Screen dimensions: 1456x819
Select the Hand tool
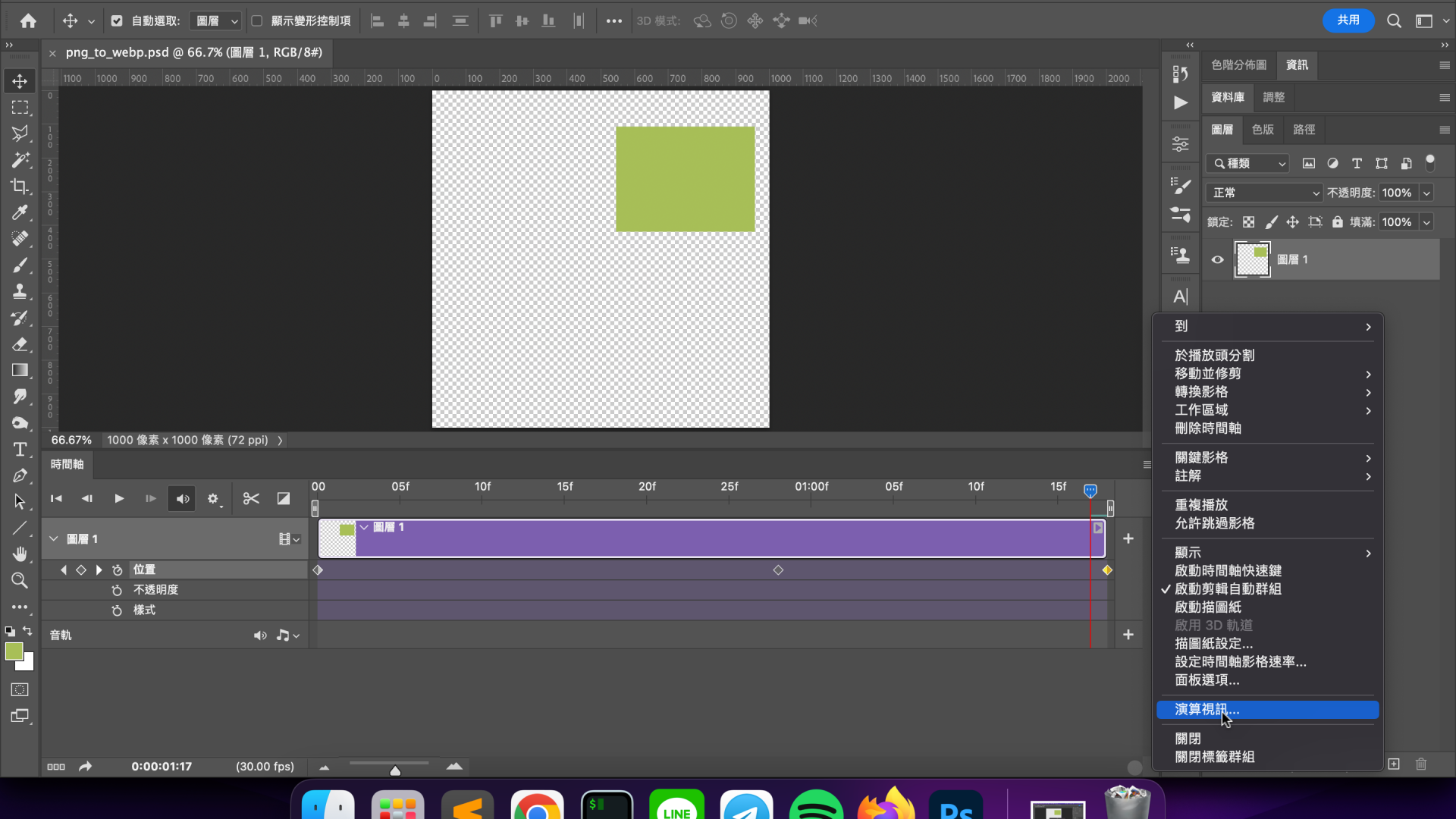tap(20, 554)
